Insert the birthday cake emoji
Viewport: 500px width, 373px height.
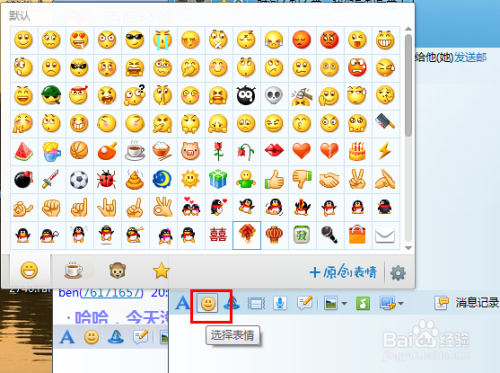coord(357,151)
